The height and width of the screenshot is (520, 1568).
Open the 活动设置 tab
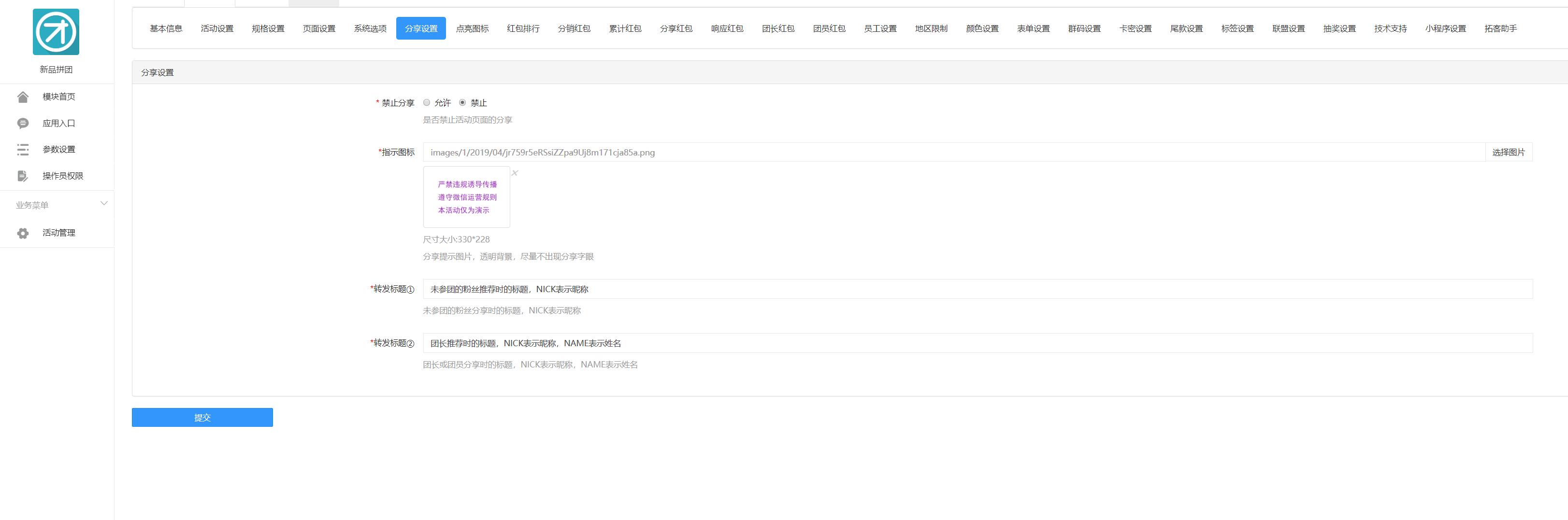(217, 28)
